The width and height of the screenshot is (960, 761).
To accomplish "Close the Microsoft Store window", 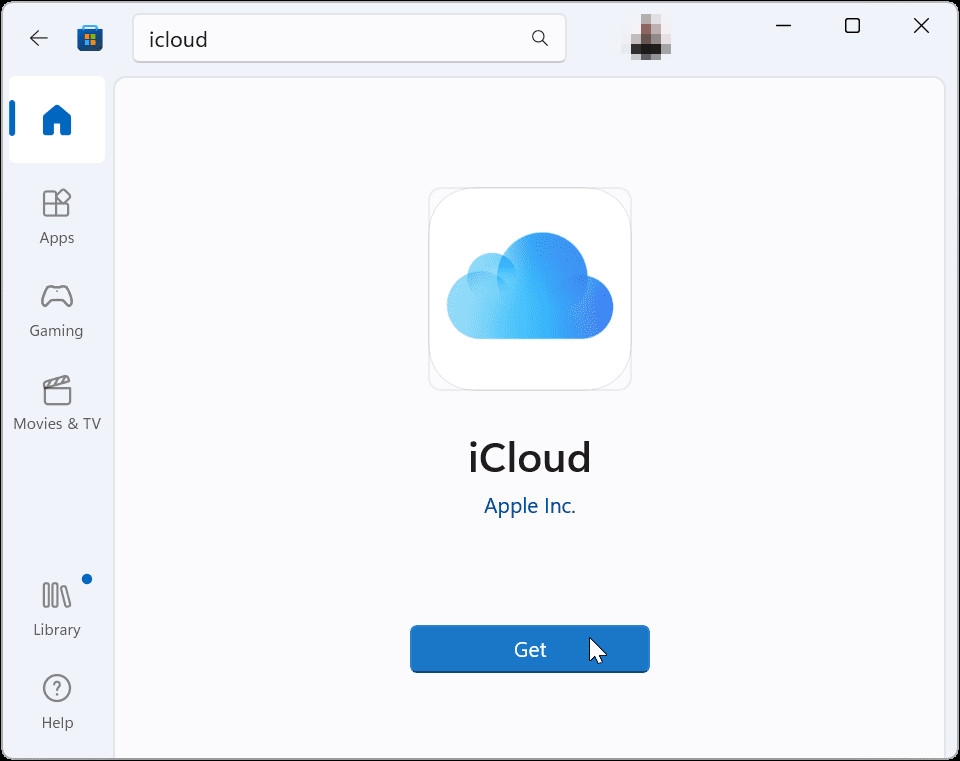I will coord(921,26).
